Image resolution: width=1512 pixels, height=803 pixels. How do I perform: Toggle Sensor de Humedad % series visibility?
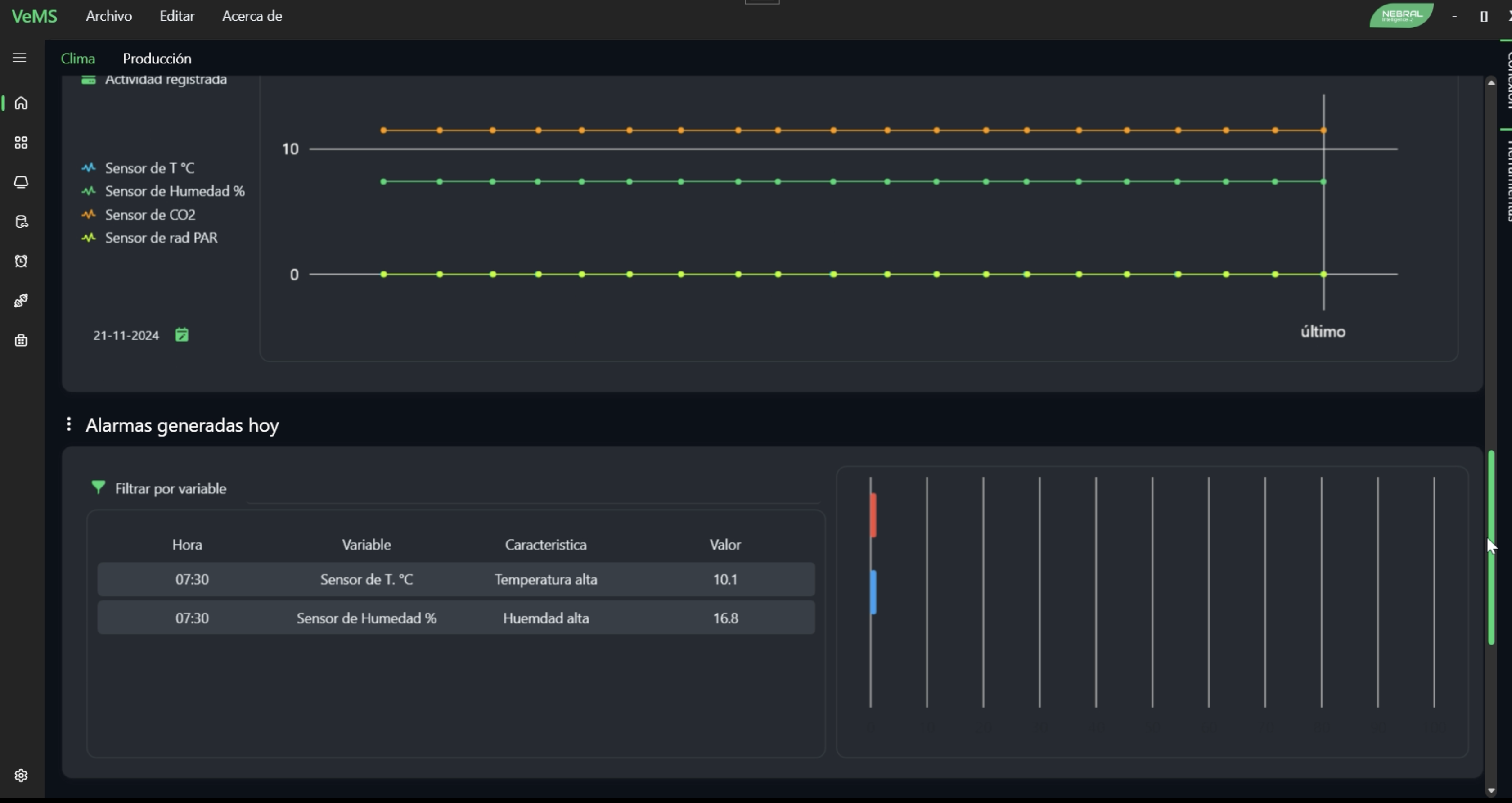[89, 191]
